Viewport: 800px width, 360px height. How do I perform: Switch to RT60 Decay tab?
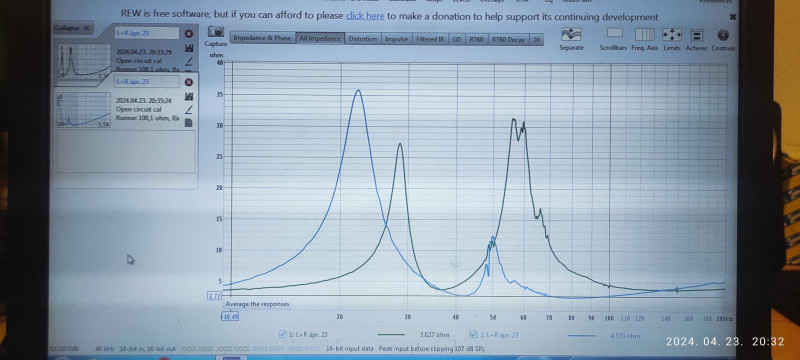508,39
